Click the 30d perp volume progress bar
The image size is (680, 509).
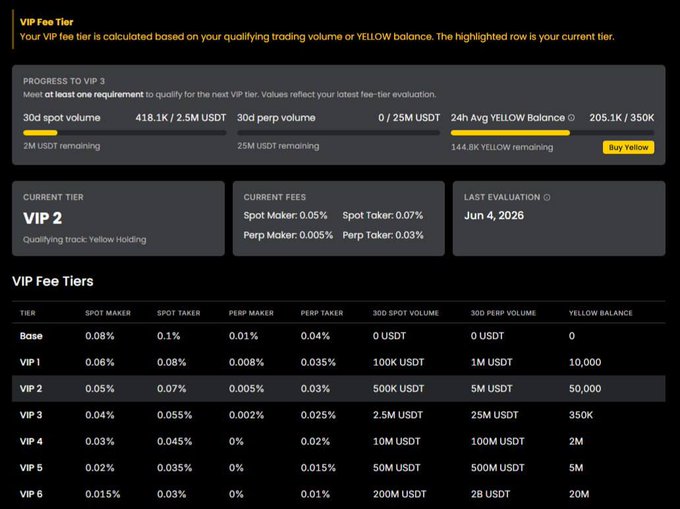tap(339, 133)
